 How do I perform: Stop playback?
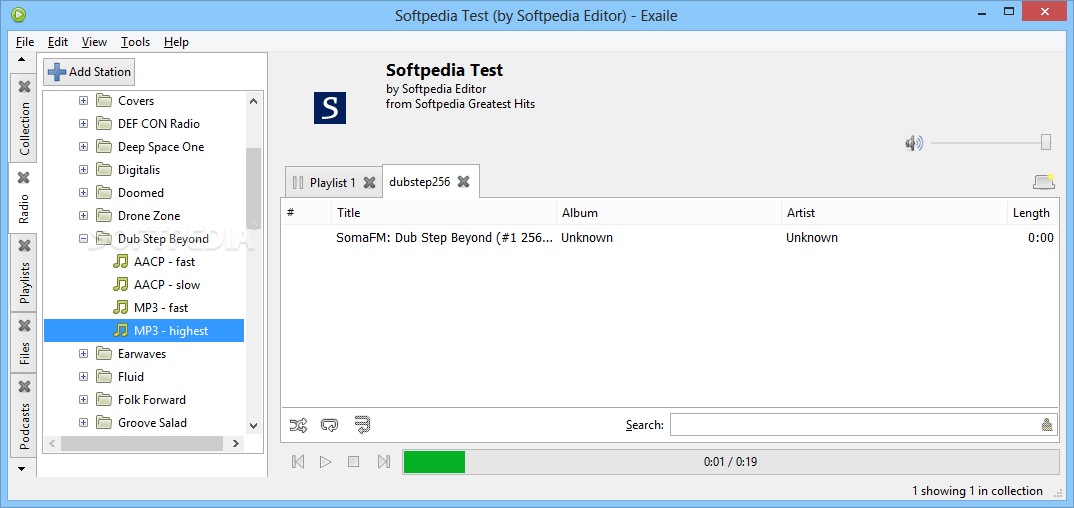pos(353,461)
